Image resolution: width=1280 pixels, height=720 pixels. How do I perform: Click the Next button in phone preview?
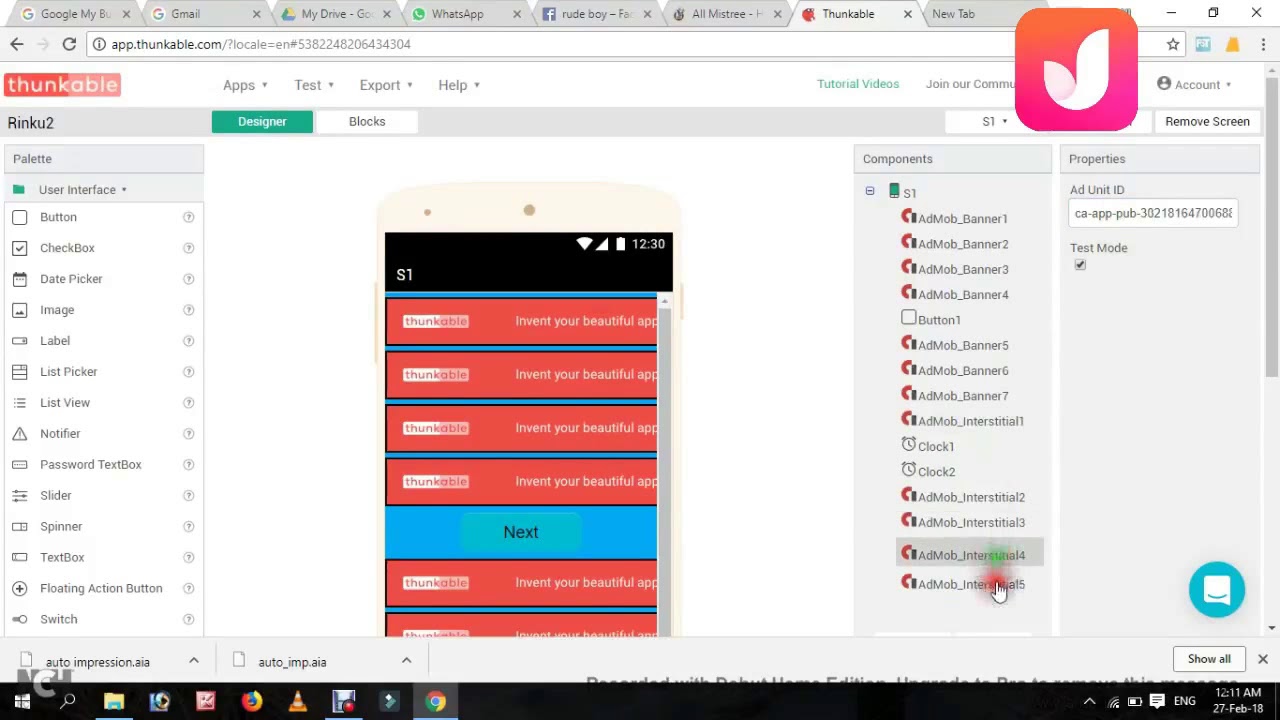coord(521,533)
